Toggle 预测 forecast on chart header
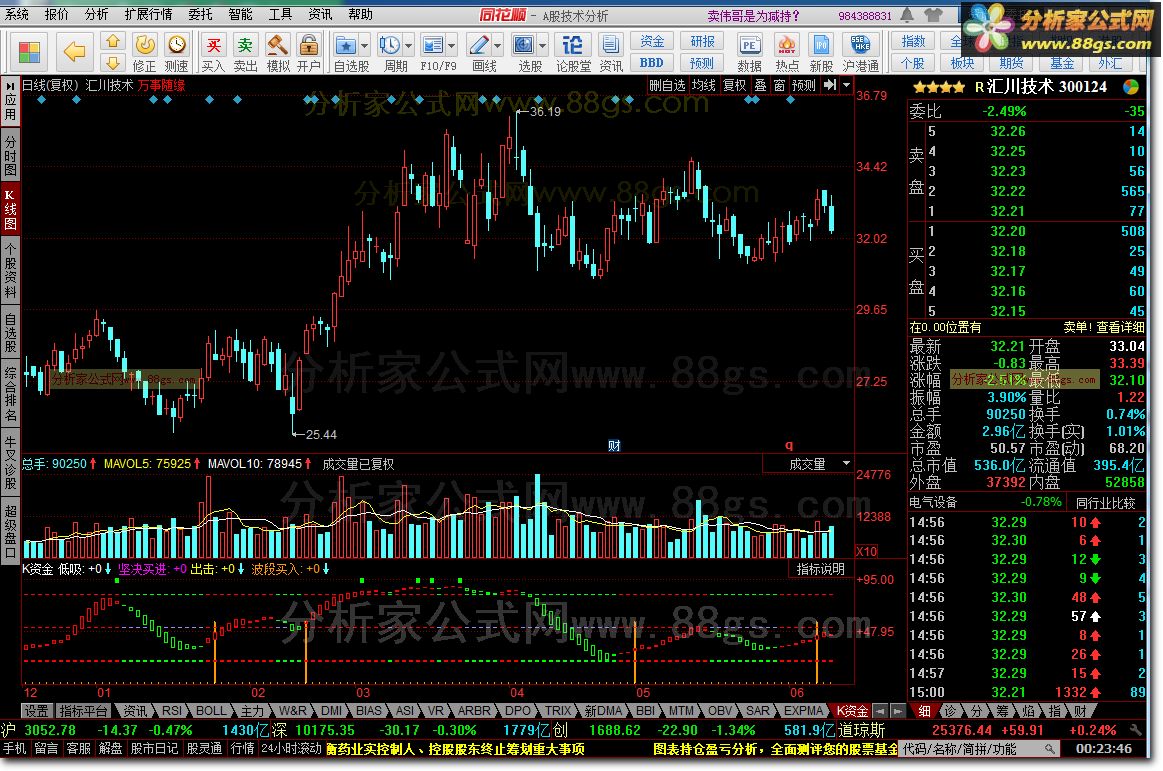The width and height of the screenshot is (1163, 771). 803,86
